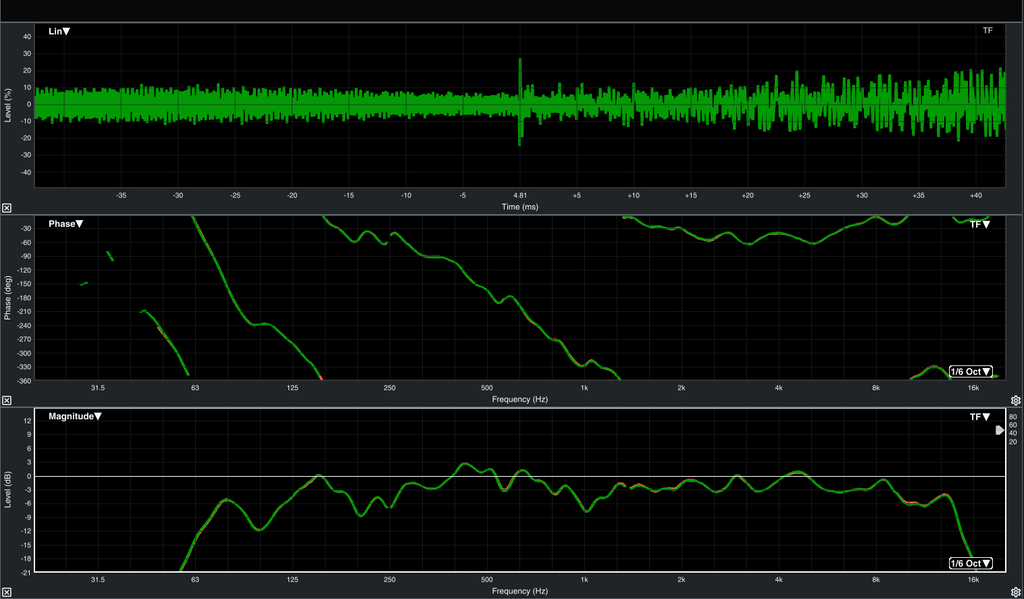Open the Magnitude plot settings gear
The height and width of the screenshot is (599, 1024).
pos(1015,591)
